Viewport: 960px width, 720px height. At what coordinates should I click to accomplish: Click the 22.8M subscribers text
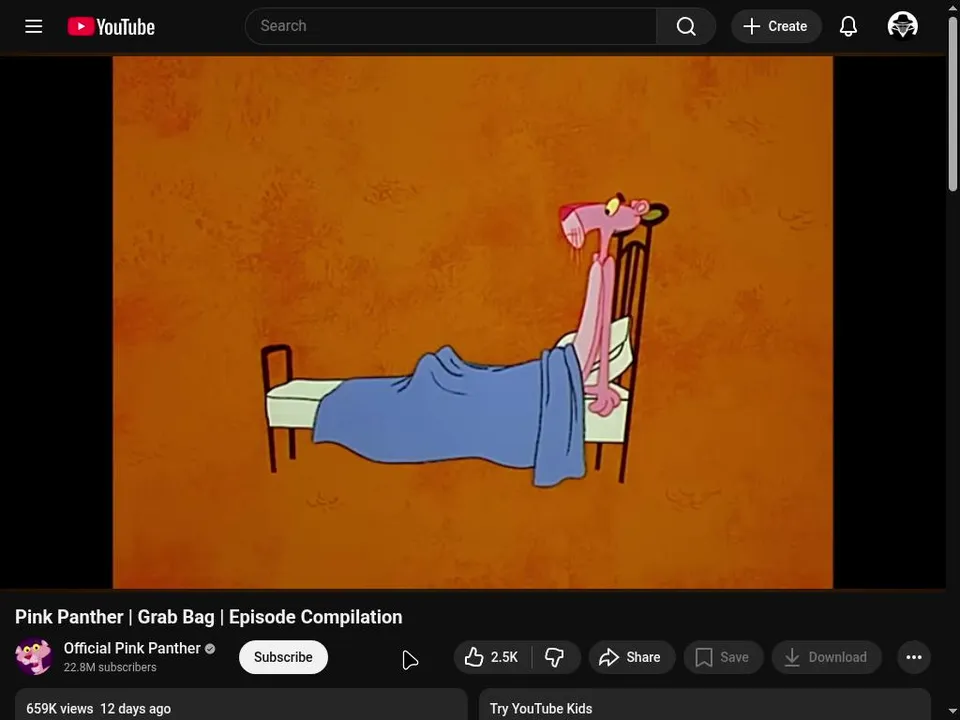pos(110,667)
